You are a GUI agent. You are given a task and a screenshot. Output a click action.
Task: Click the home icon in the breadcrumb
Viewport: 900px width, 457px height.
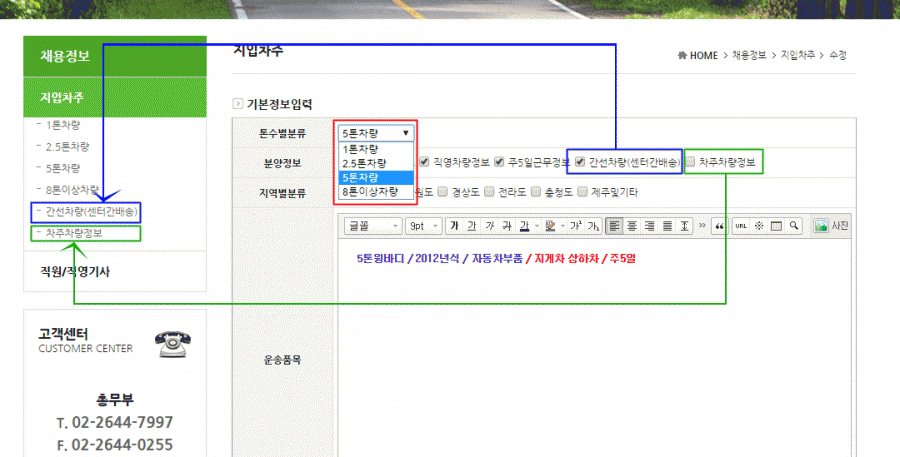pyautogui.click(x=682, y=55)
